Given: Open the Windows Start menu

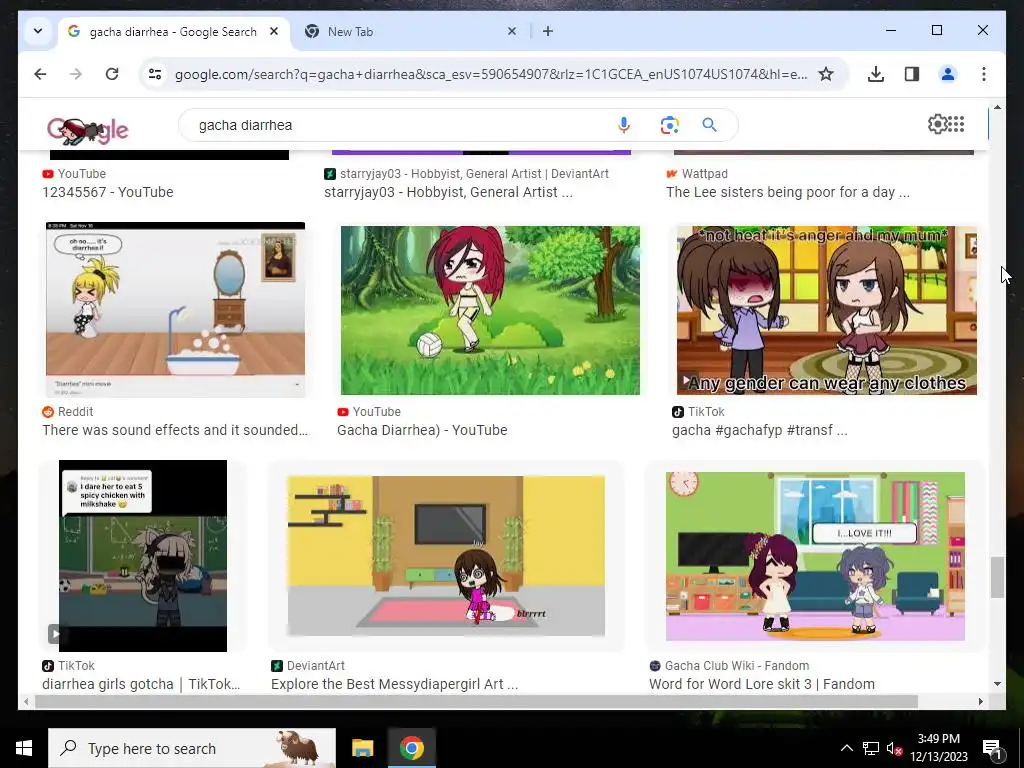Looking at the screenshot, I should pyautogui.click(x=24, y=748).
